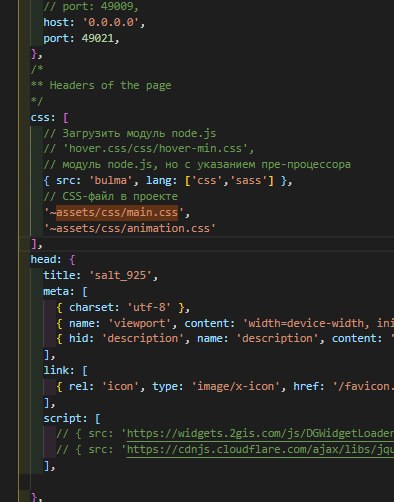The image size is (394, 502).
Task: Click the 'css' string in lang array
Action: point(207,180)
